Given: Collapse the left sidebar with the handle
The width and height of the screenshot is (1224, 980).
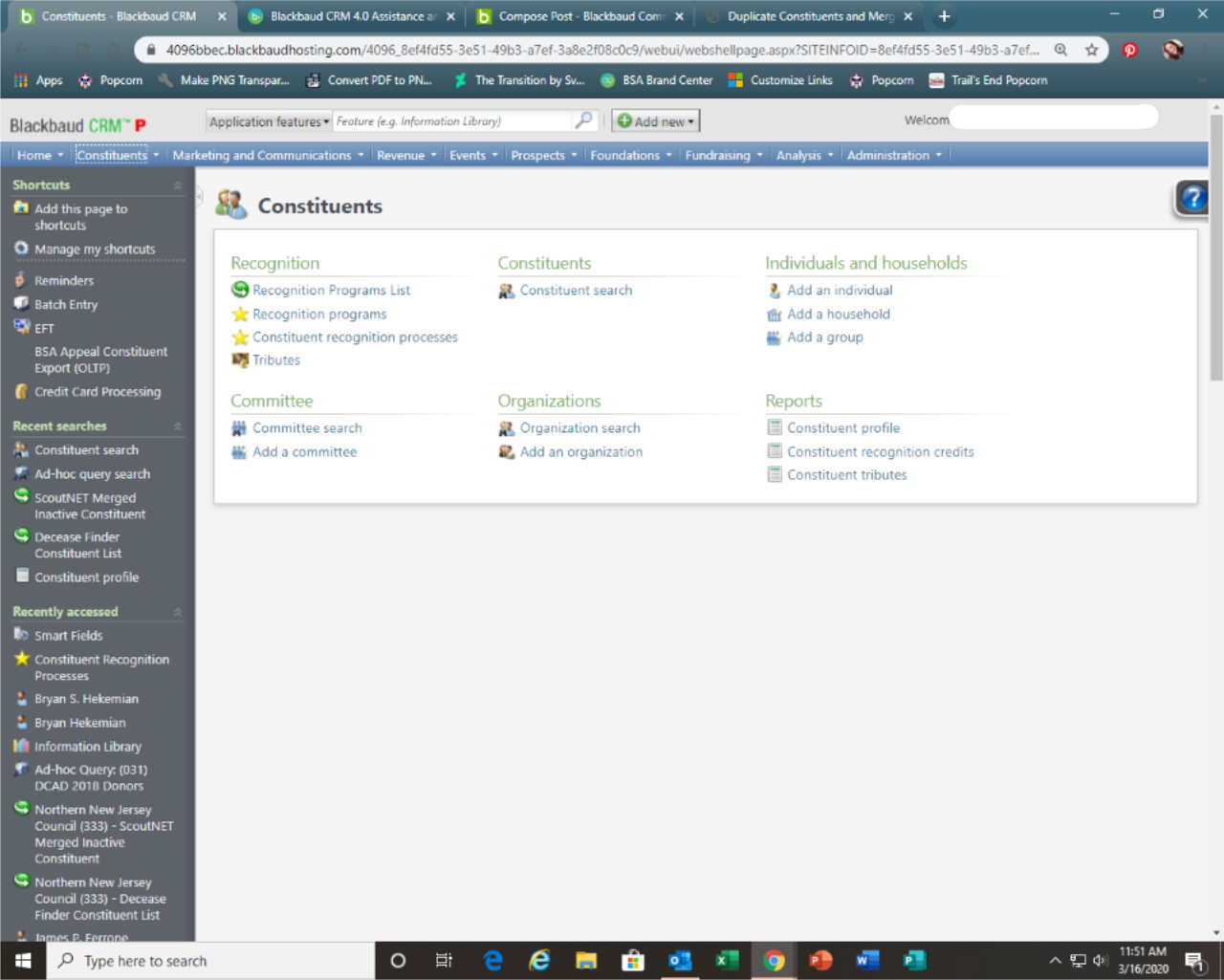Looking at the screenshot, I should (200, 198).
